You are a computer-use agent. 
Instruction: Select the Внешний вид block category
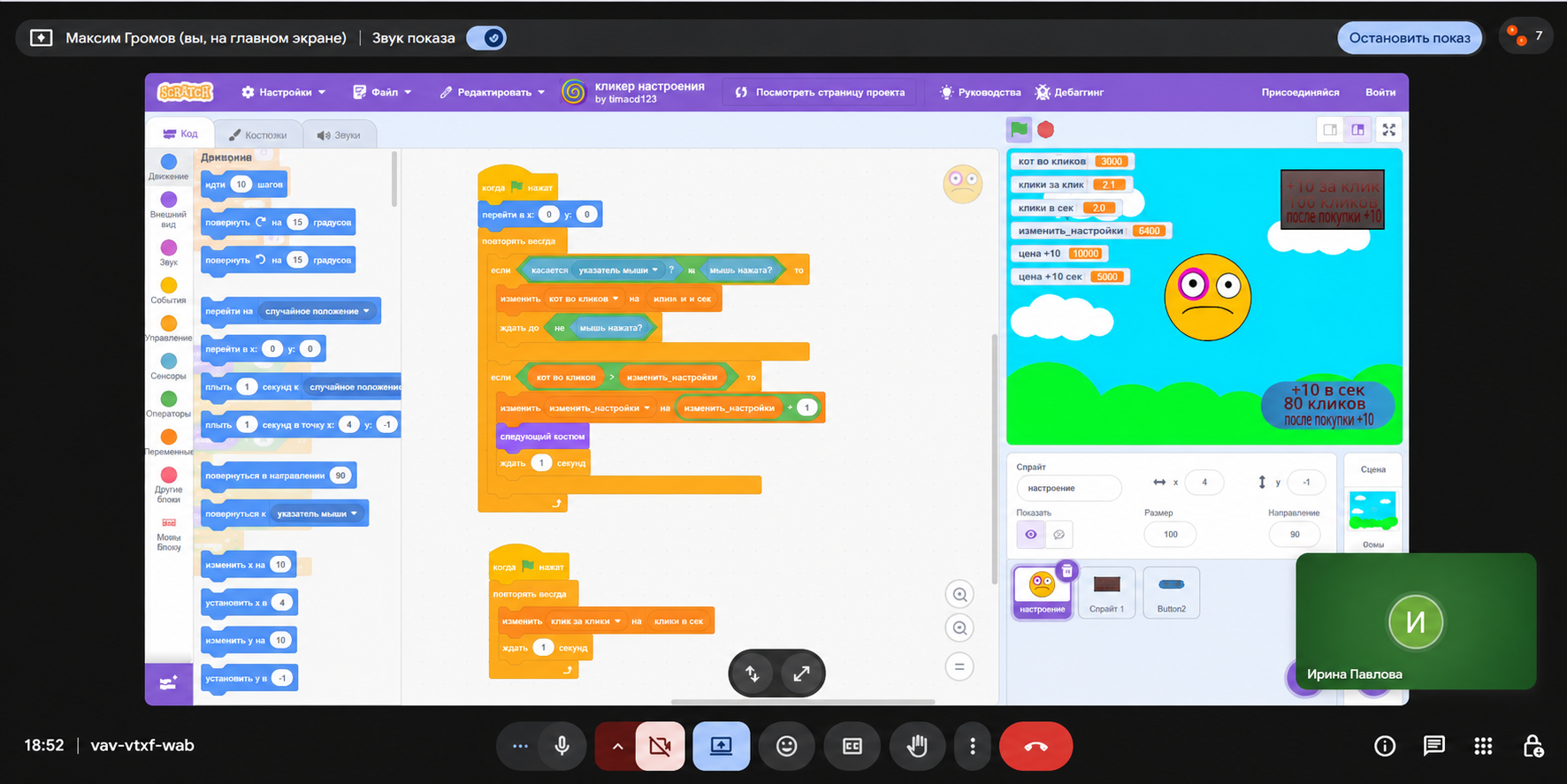pos(169,209)
